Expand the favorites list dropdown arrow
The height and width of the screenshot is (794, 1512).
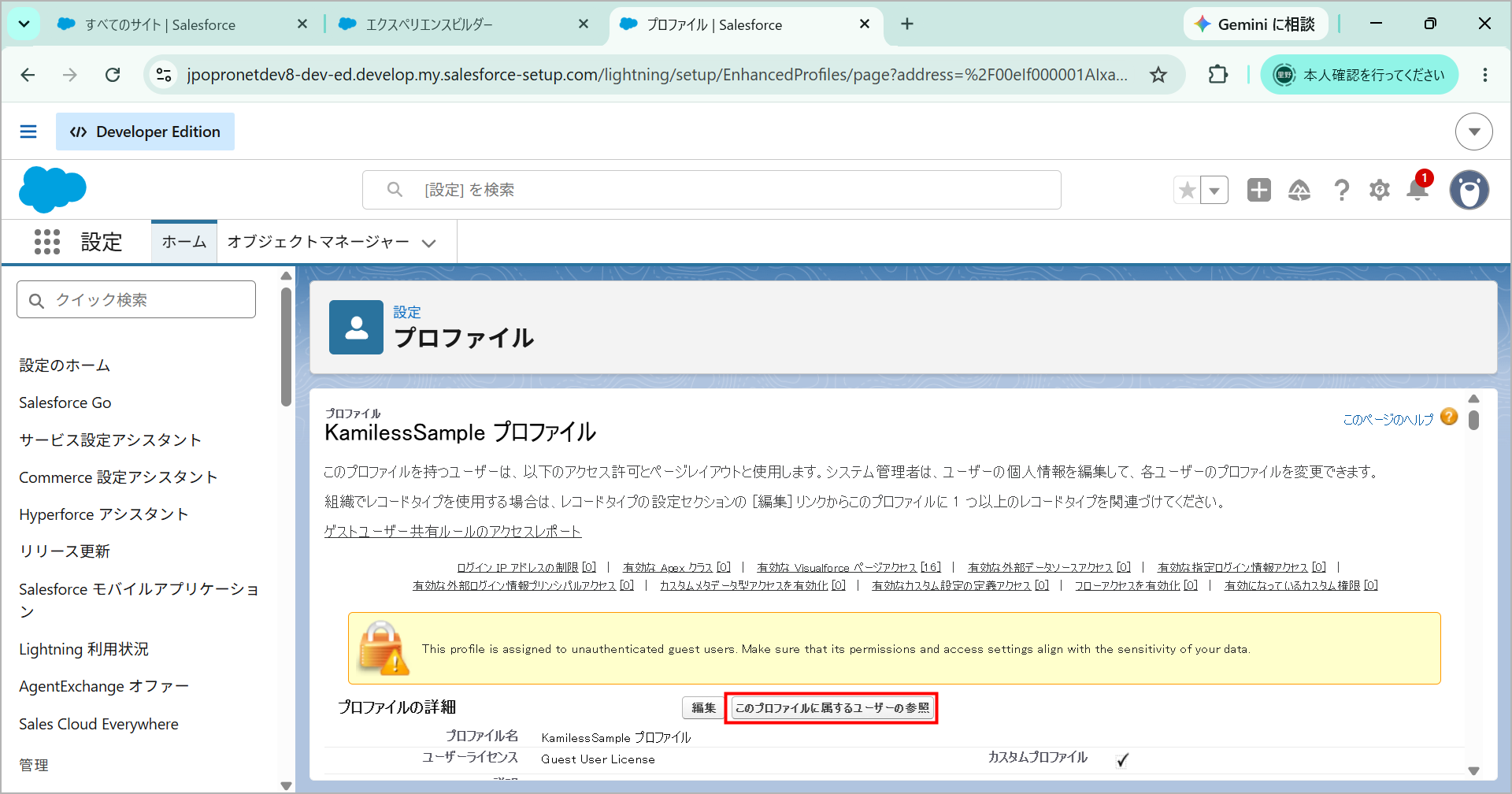pyautogui.click(x=1214, y=190)
